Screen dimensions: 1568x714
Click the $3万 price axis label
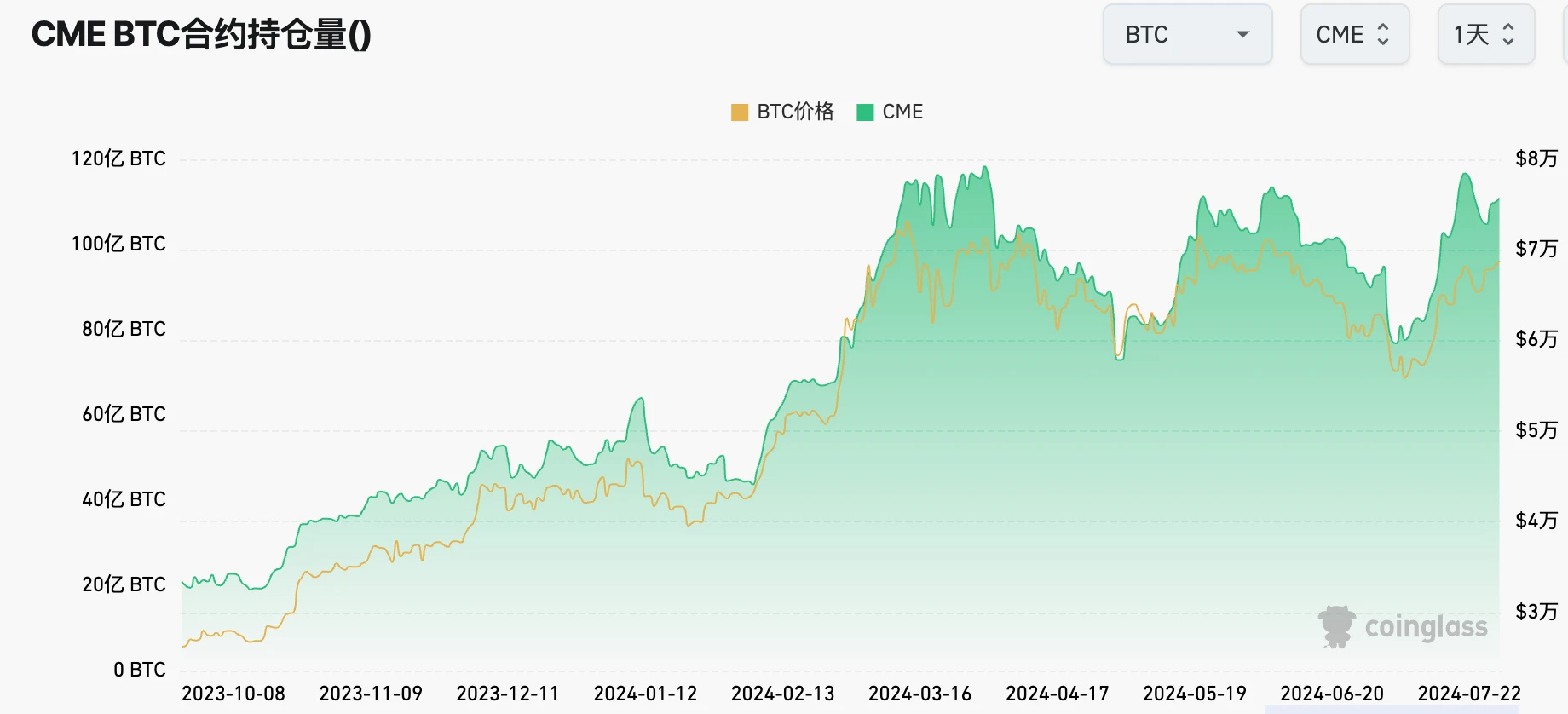1536,612
